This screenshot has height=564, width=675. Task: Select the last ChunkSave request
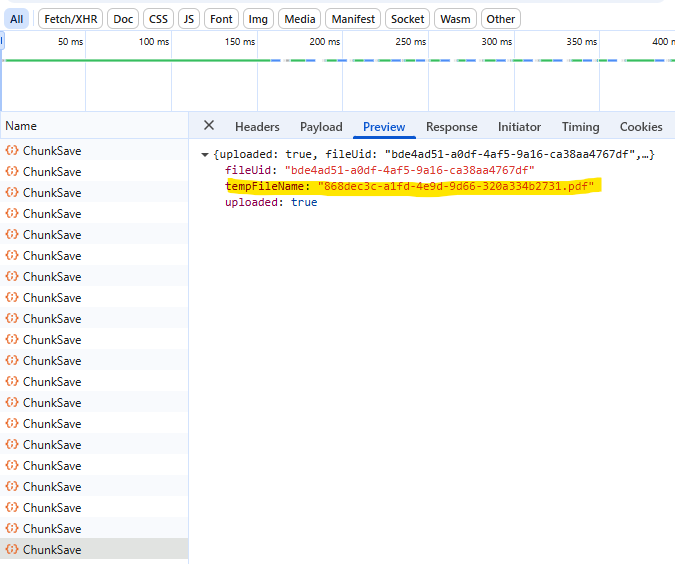click(x=52, y=550)
